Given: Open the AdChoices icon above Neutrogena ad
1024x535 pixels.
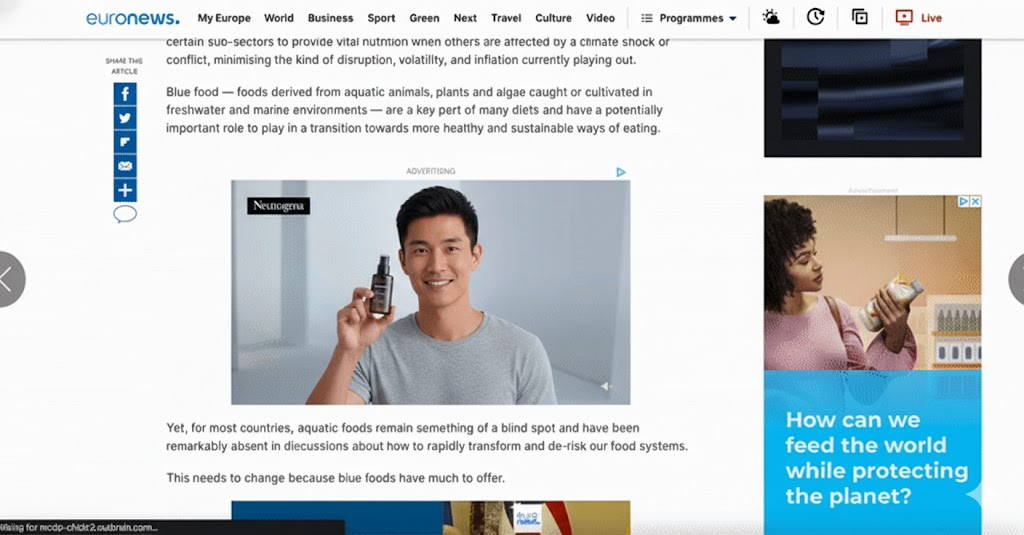Looking at the screenshot, I should click(620, 172).
